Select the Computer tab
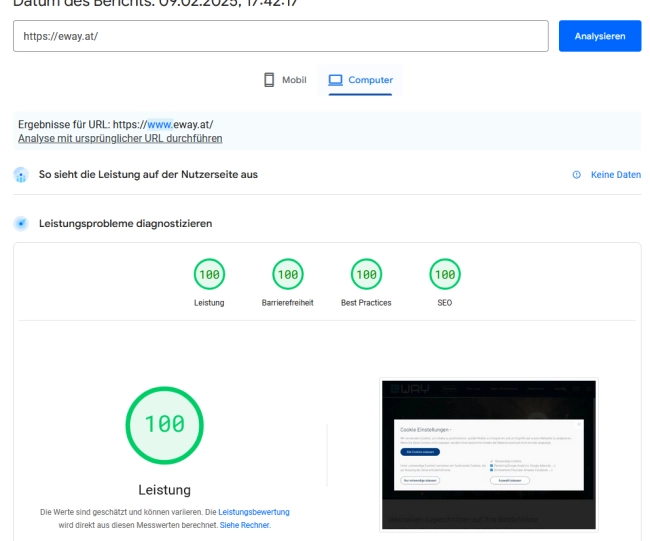 click(360, 80)
